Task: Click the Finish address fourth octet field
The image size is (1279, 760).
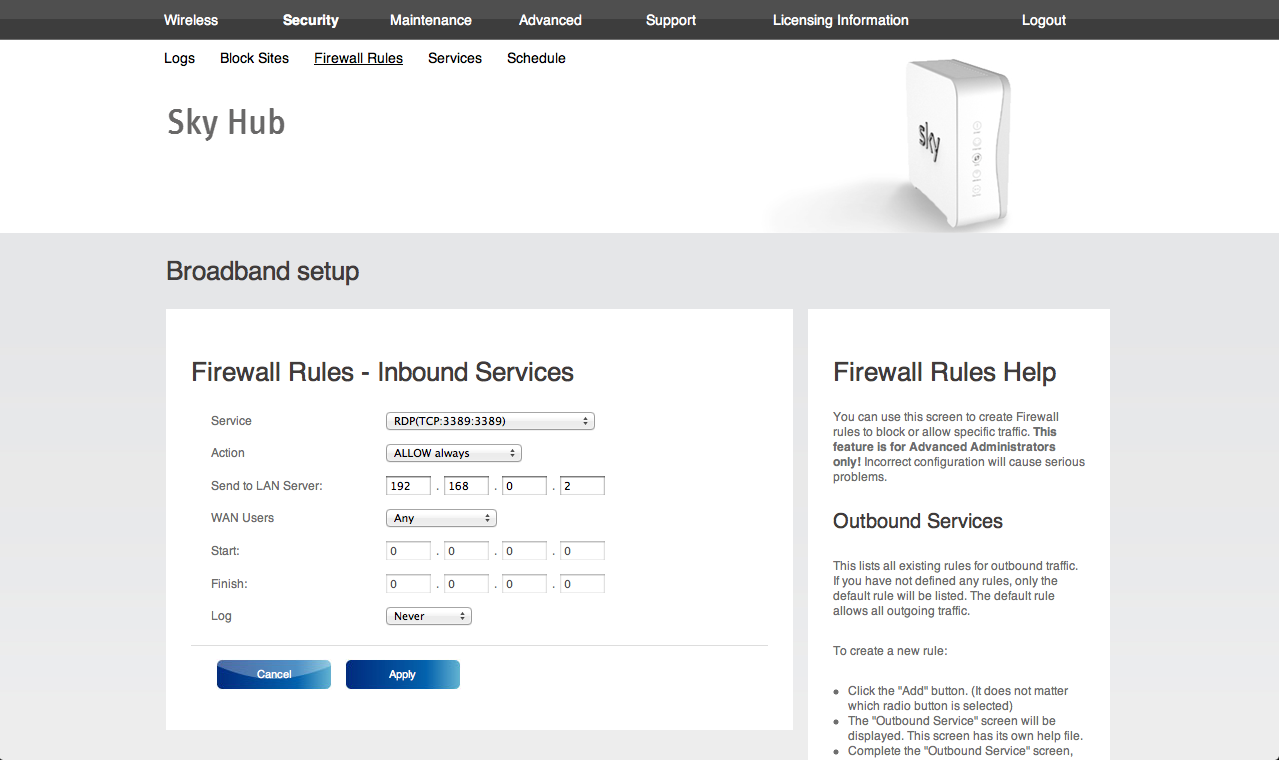Action: [x=582, y=584]
